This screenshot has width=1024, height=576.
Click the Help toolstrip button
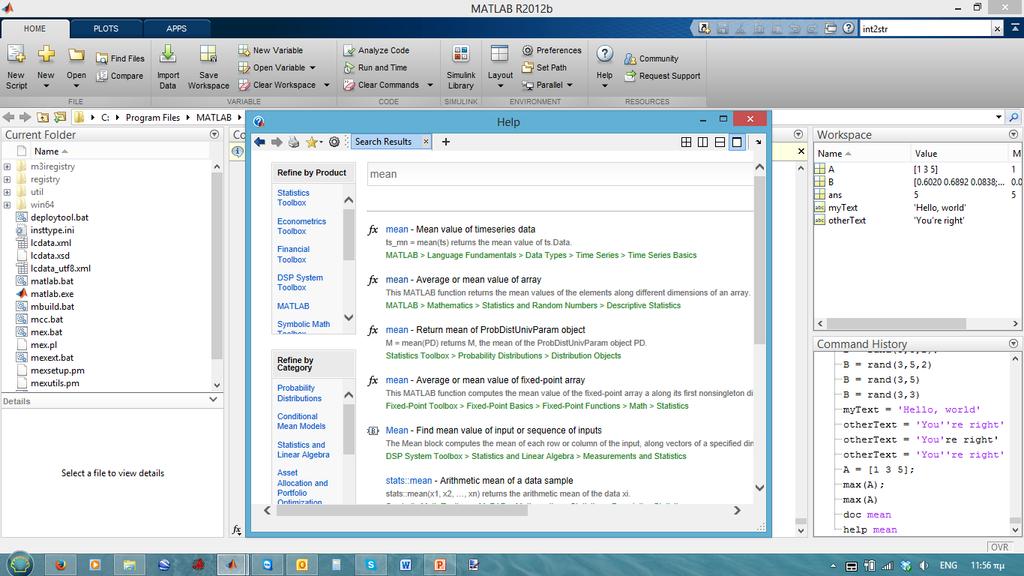(605, 67)
